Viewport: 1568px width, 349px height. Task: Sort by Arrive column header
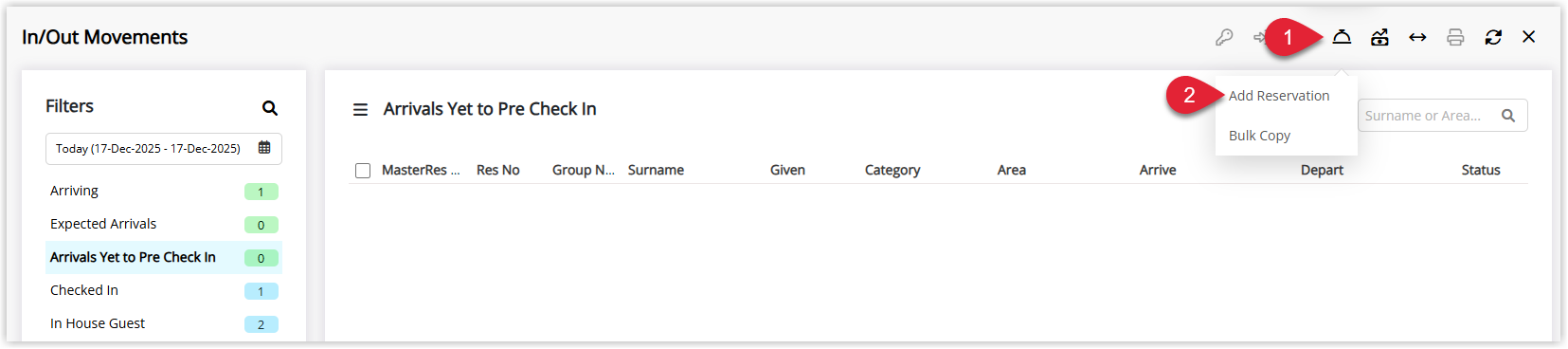pyautogui.click(x=1158, y=170)
